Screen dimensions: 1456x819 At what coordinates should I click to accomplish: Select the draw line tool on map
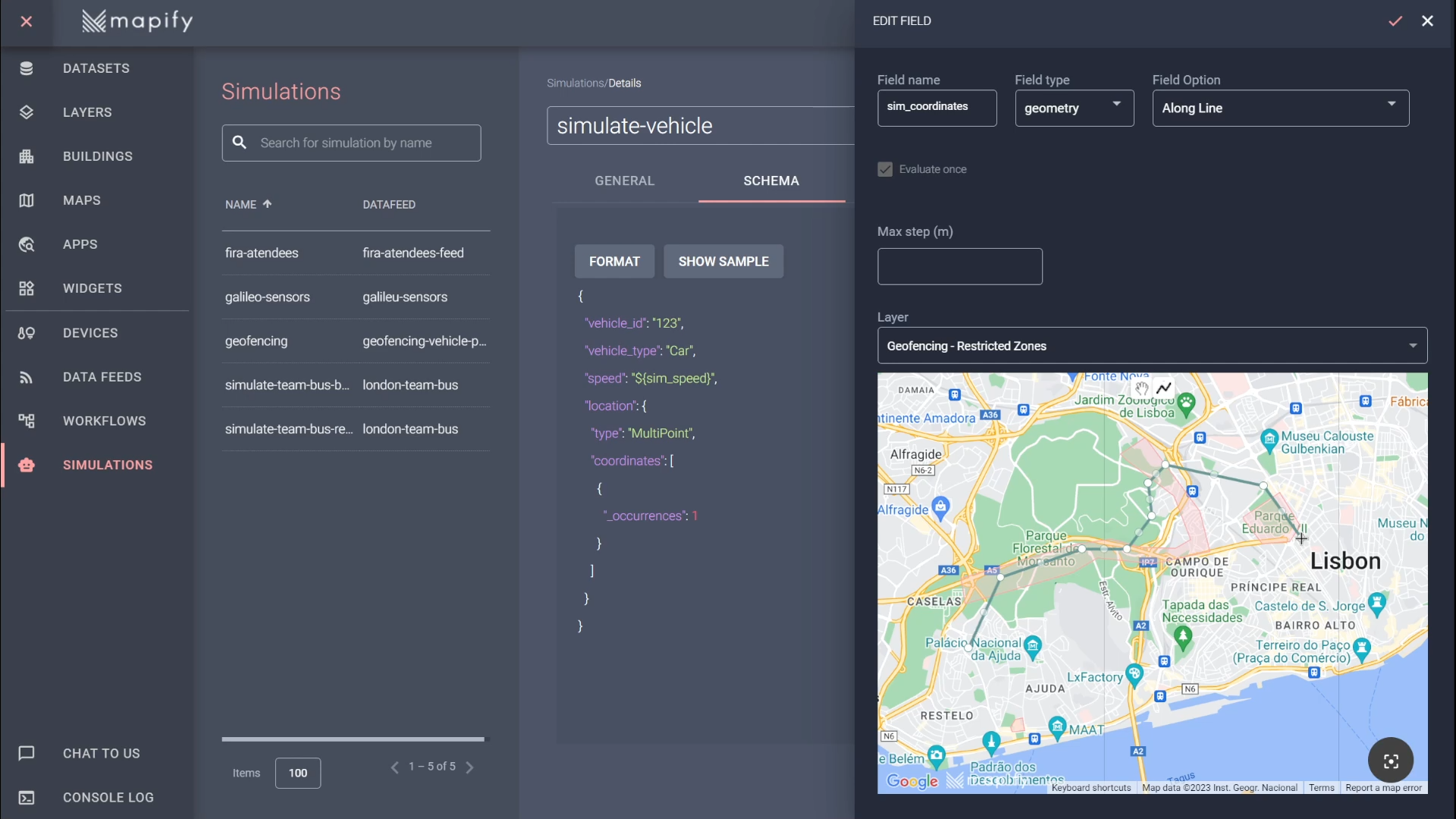point(1164,388)
